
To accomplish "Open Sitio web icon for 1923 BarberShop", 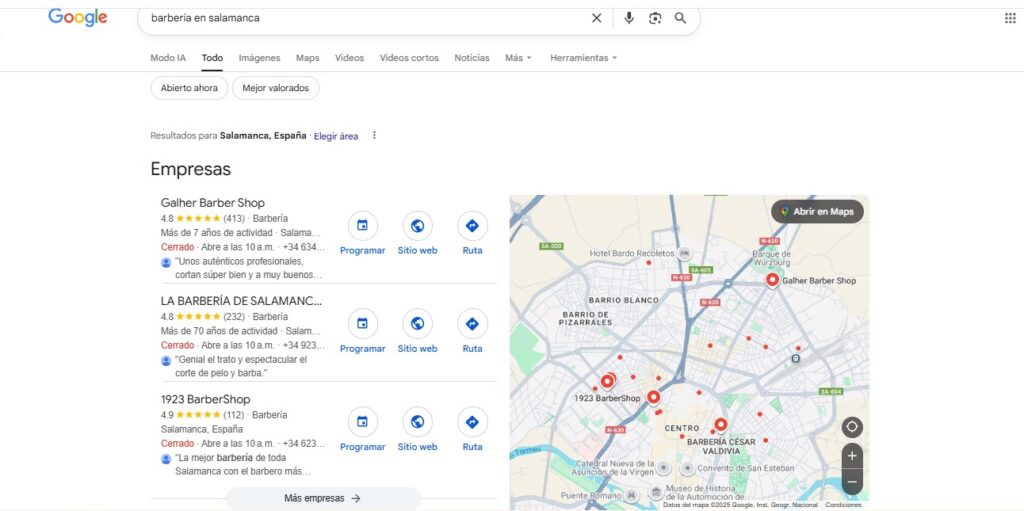I will [x=417, y=422].
